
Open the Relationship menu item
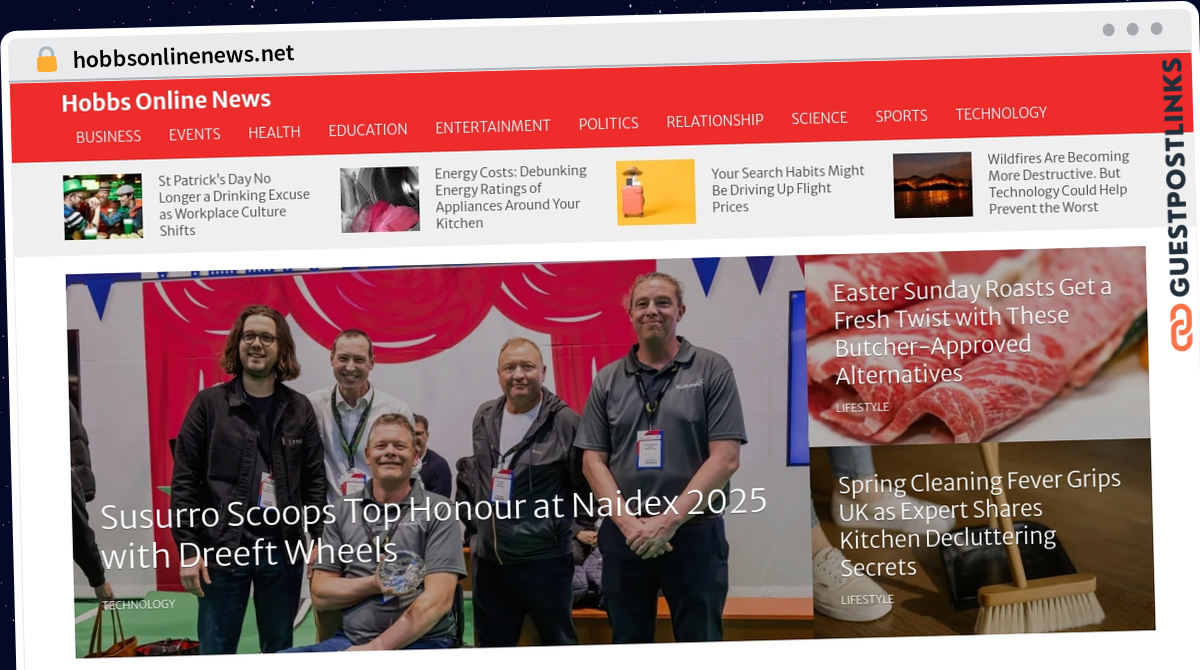715,121
